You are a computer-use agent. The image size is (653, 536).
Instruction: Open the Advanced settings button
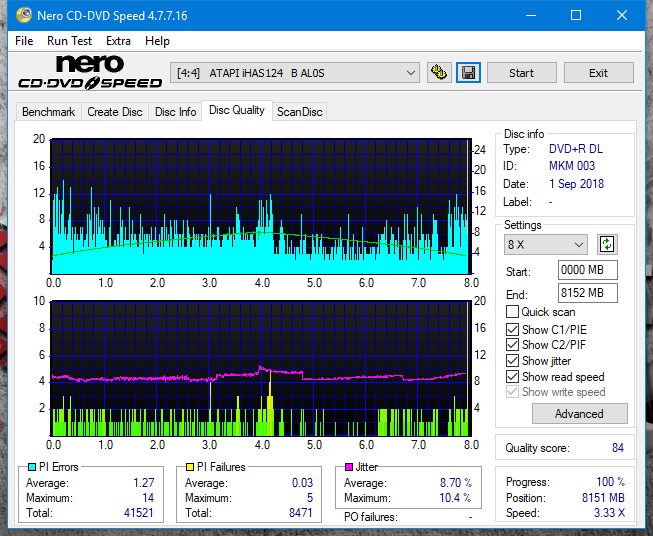pyautogui.click(x=579, y=414)
